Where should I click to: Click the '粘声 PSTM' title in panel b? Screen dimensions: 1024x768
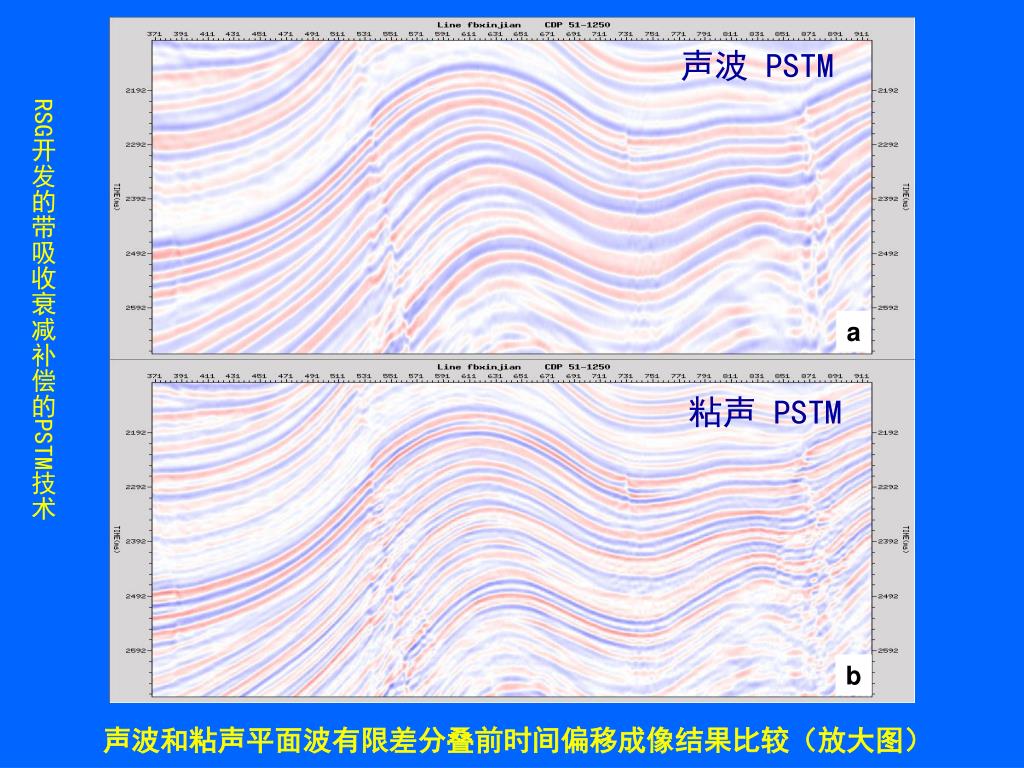click(x=765, y=412)
